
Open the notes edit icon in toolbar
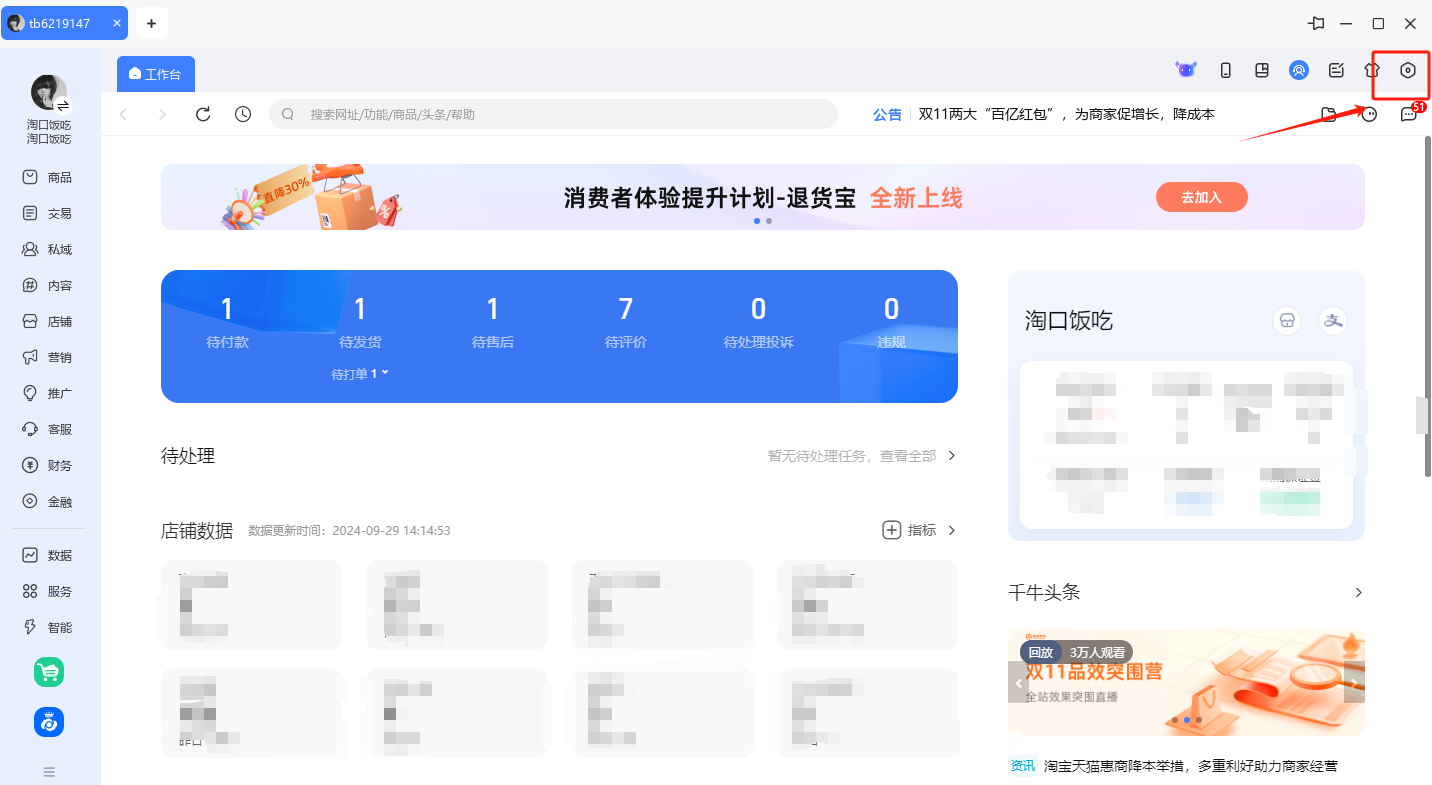click(x=1335, y=70)
